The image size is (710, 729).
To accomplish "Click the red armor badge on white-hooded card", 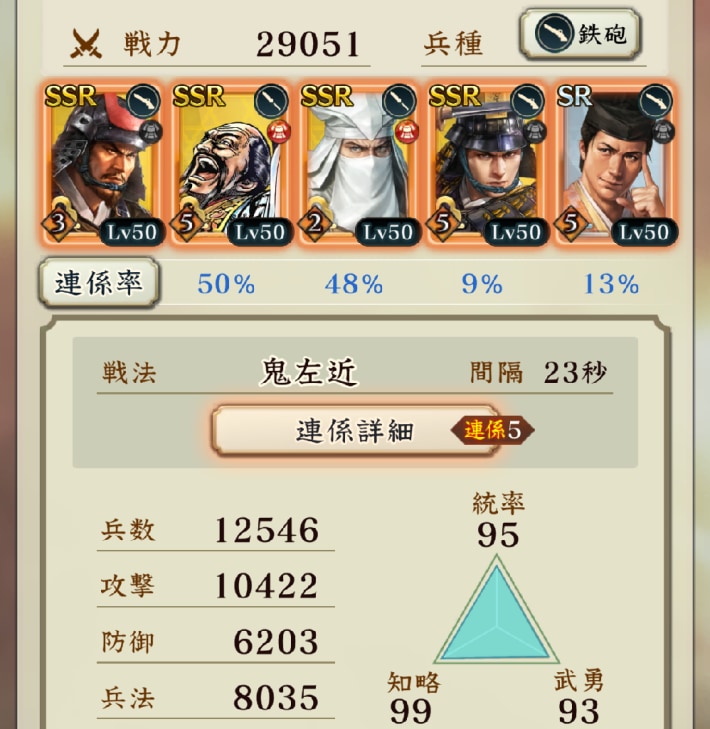I will [406, 133].
